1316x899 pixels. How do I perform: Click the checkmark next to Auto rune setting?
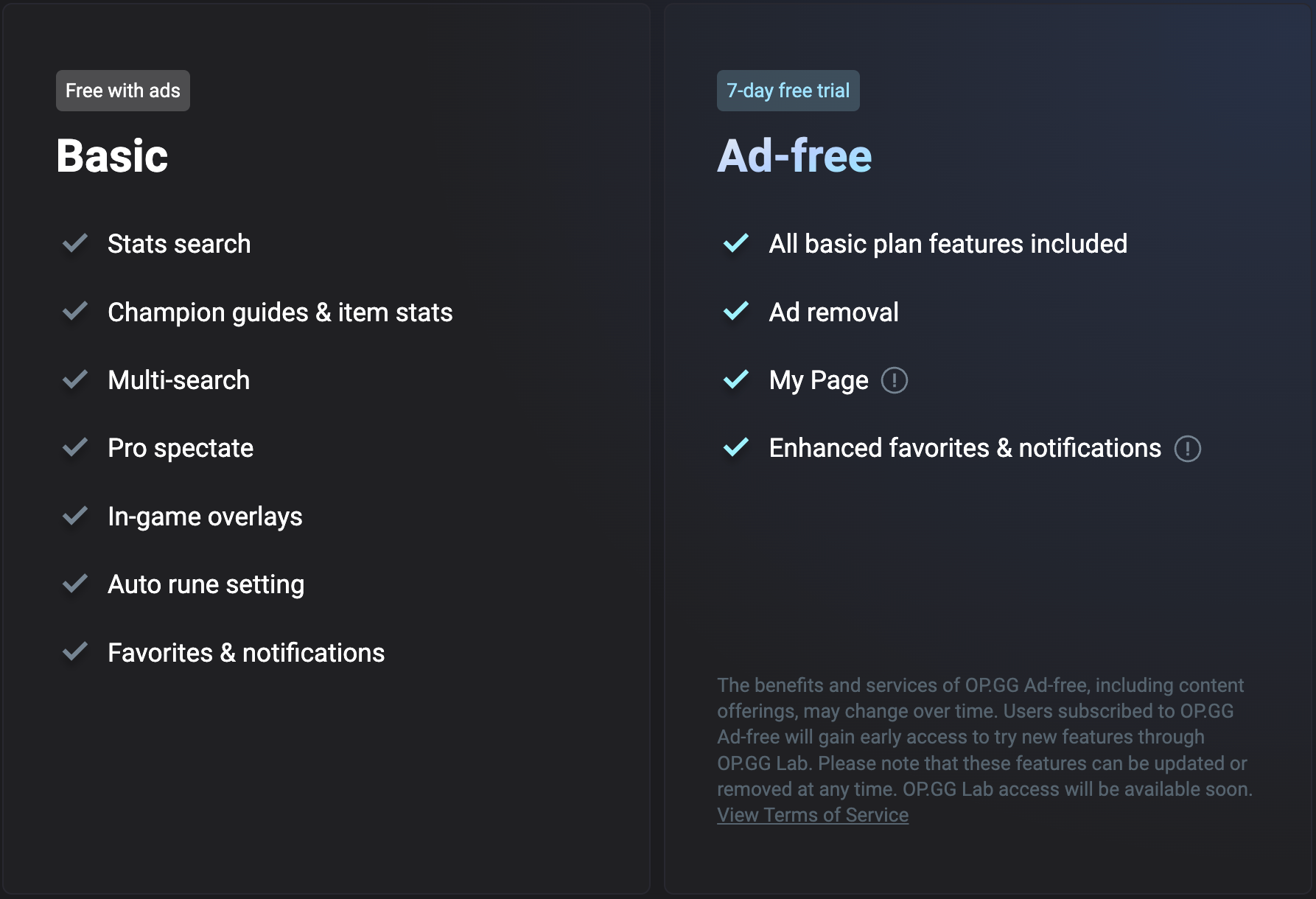click(75, 584)
